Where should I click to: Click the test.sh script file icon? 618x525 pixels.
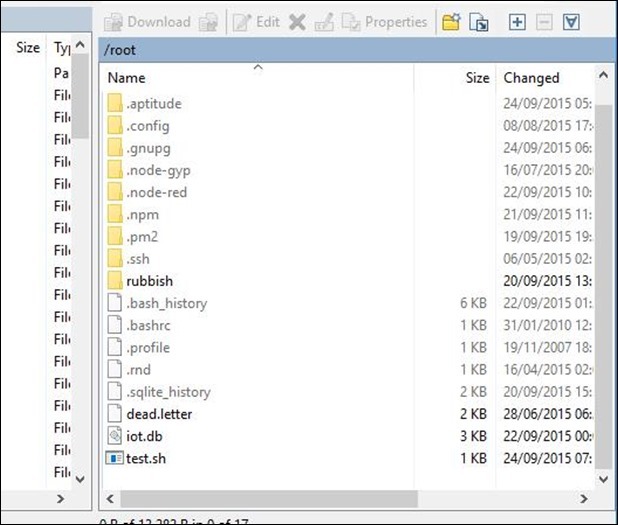115,458
